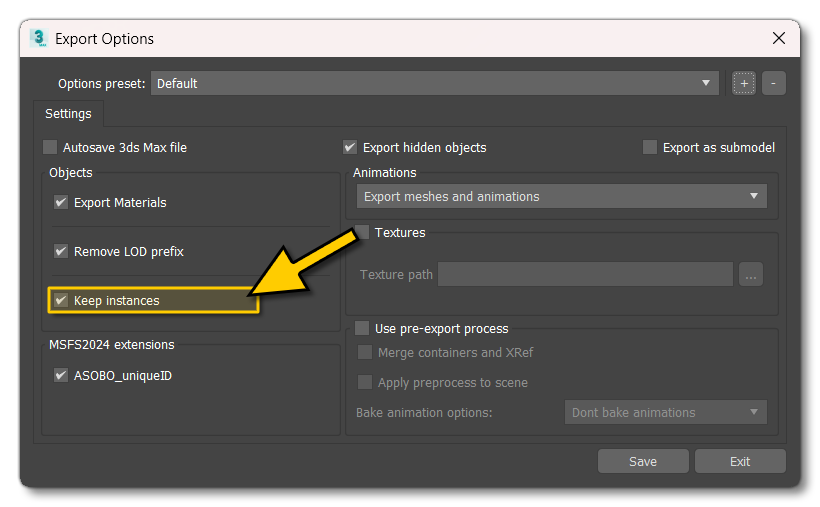Enable Use pre-export process checkbox

pos(362,329)
